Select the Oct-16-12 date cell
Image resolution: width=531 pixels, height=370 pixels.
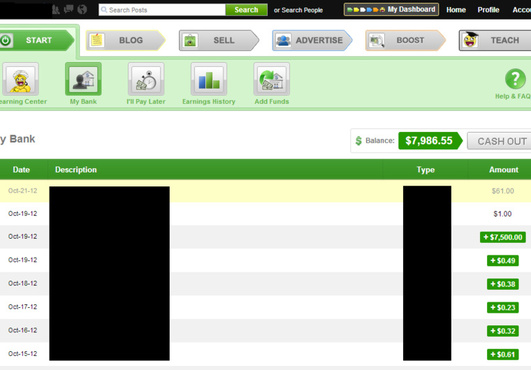(x=22, y=330)
